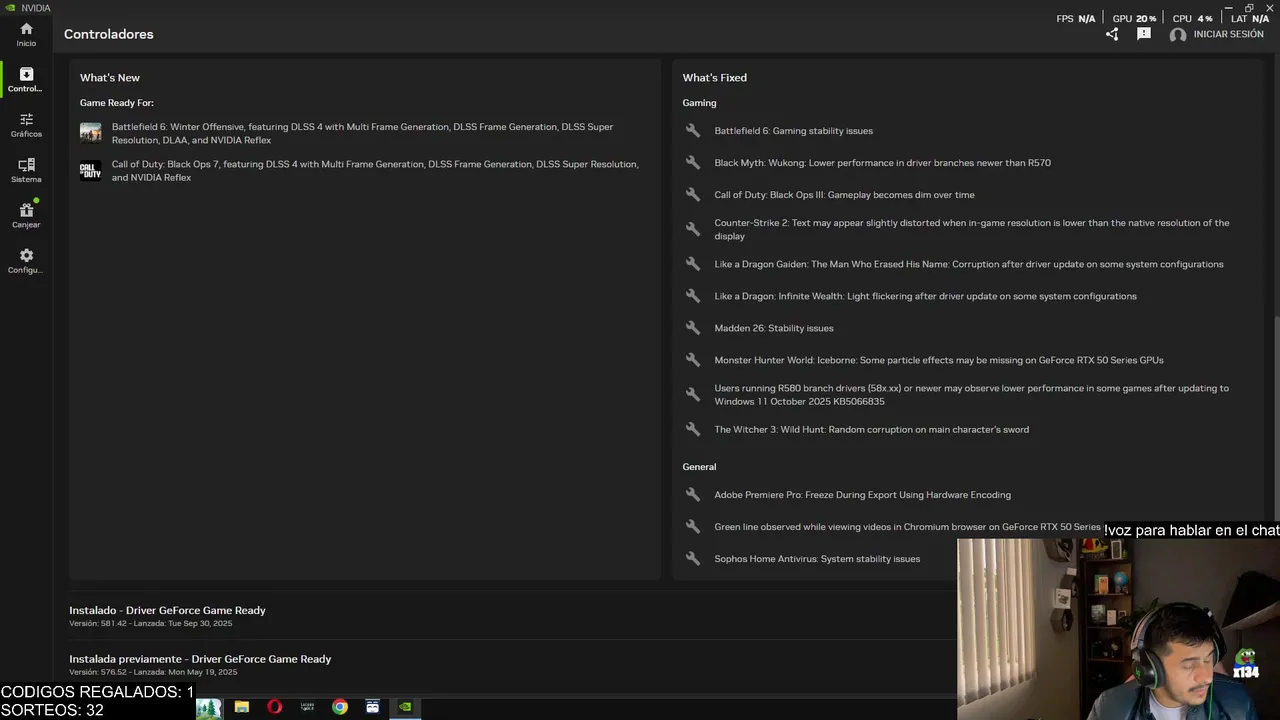Viewport: 1280px width, 720px height.
Task: Click the What's New heading
Action: click(110, 78)
